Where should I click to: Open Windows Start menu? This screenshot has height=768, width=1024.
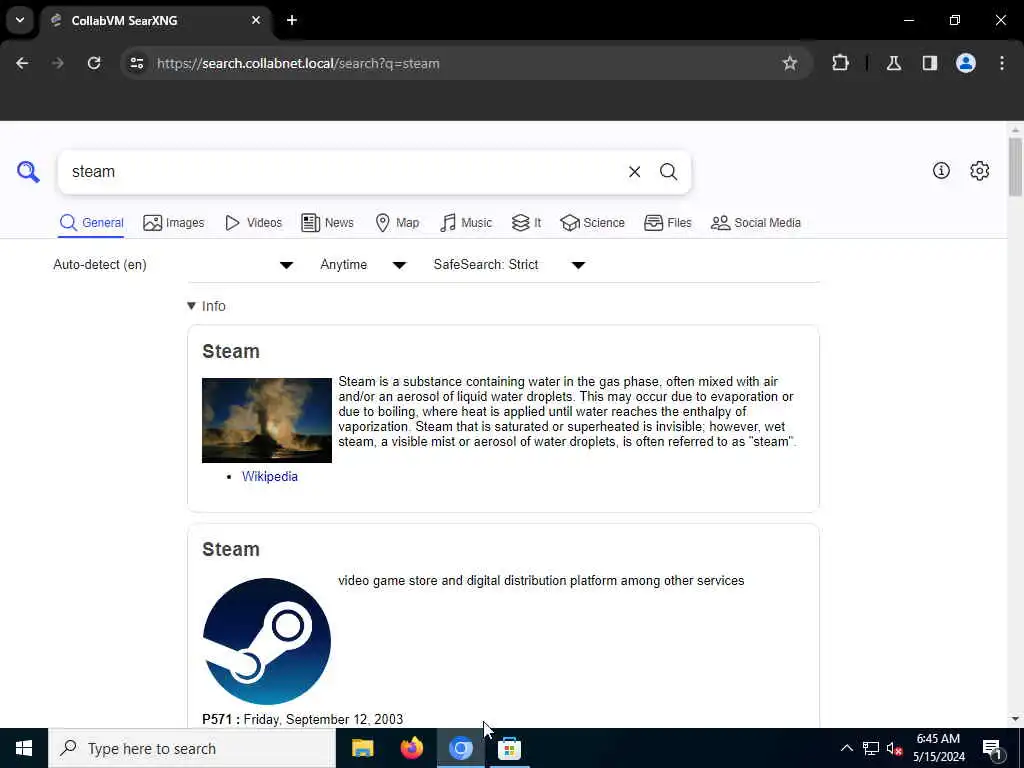(24, 748)
